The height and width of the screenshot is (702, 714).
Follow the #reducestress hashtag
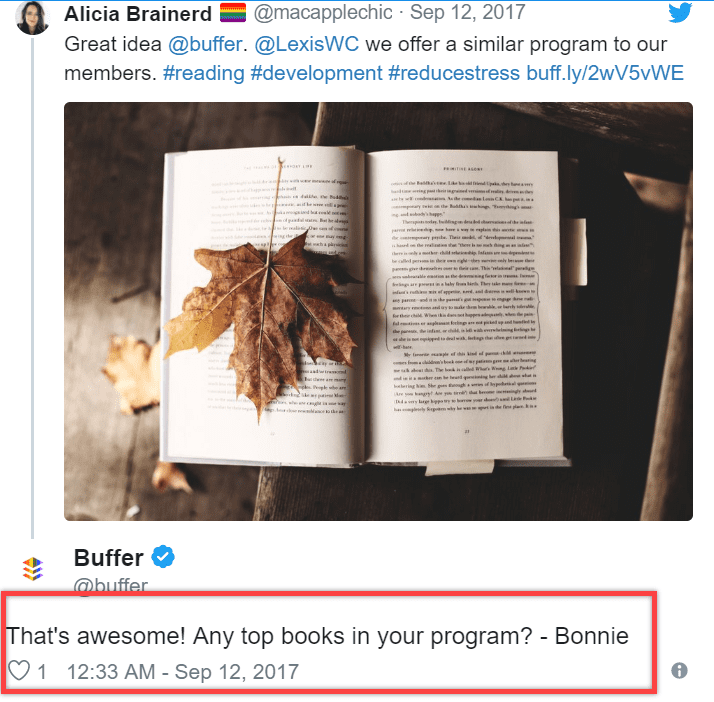coord(454,73)
